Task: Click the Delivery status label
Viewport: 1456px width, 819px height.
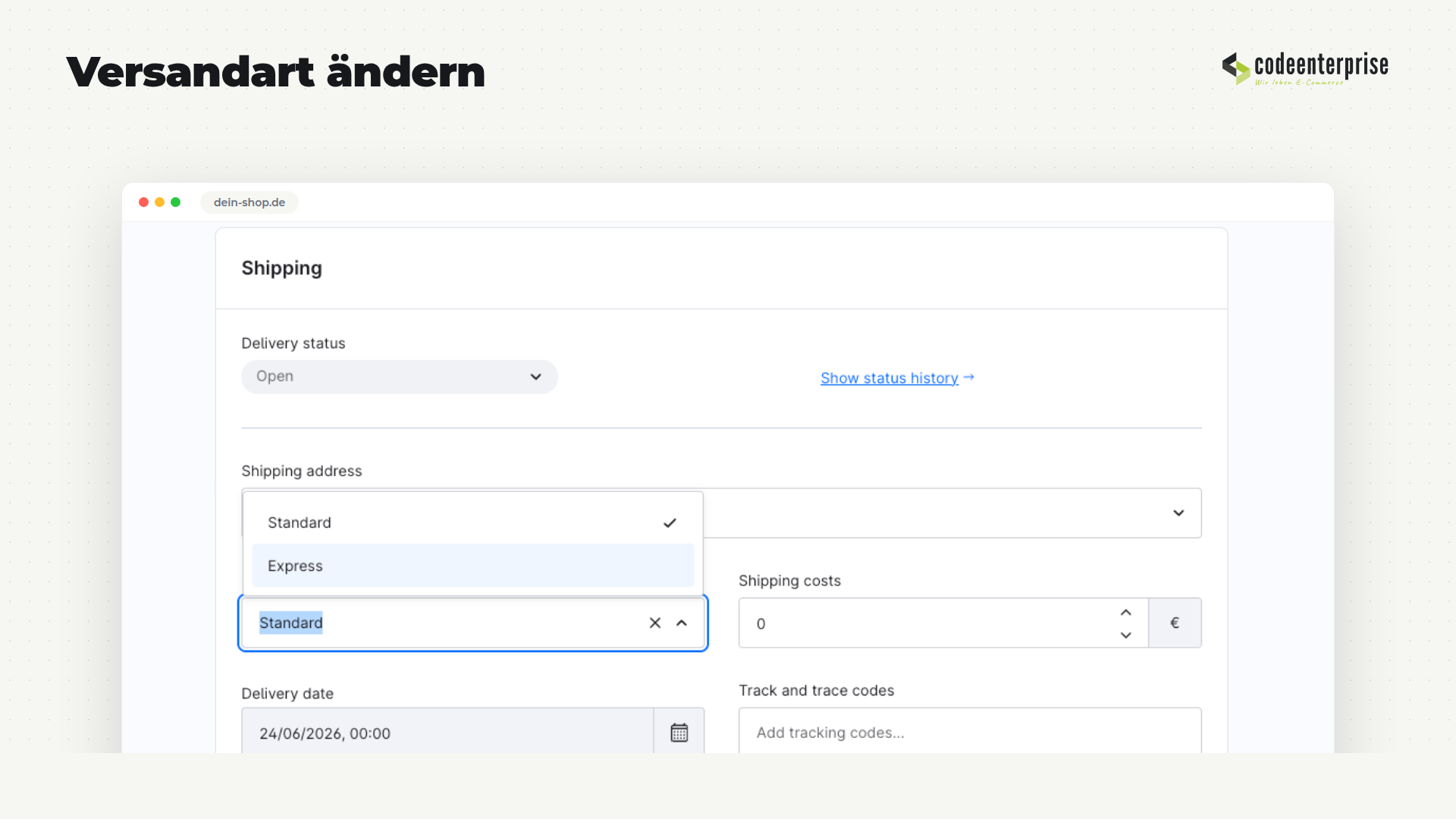Action: [x=293, y=343]
